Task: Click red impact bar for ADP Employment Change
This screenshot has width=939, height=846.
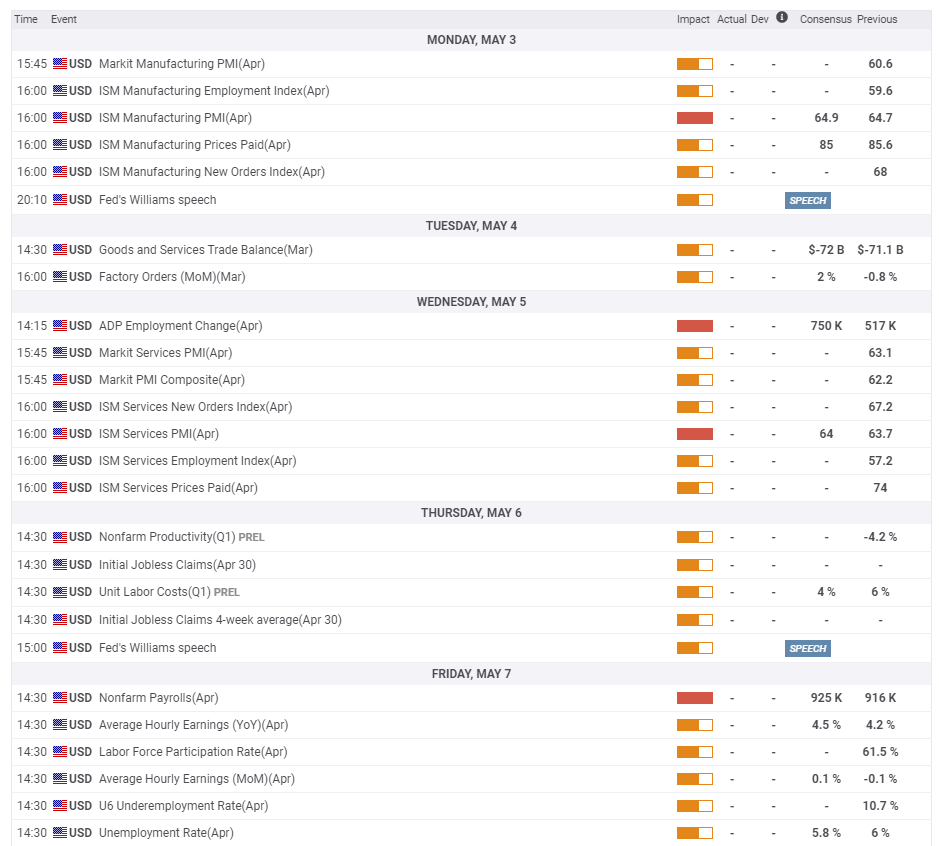Action: [x=694, y=326]
